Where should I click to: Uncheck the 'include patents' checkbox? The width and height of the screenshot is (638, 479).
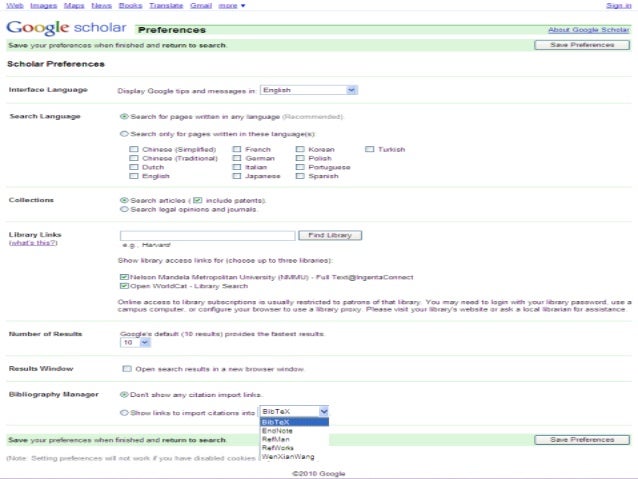pos(198,200)
